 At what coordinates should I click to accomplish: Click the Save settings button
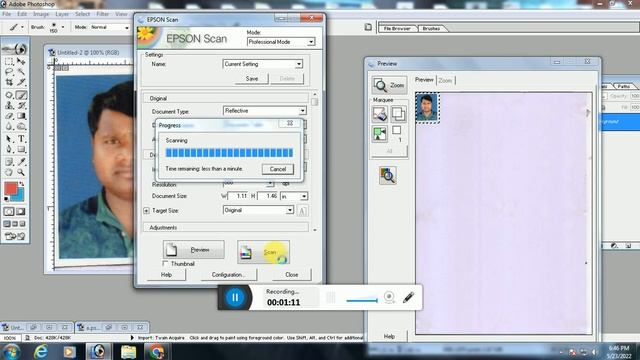point(252,79)
